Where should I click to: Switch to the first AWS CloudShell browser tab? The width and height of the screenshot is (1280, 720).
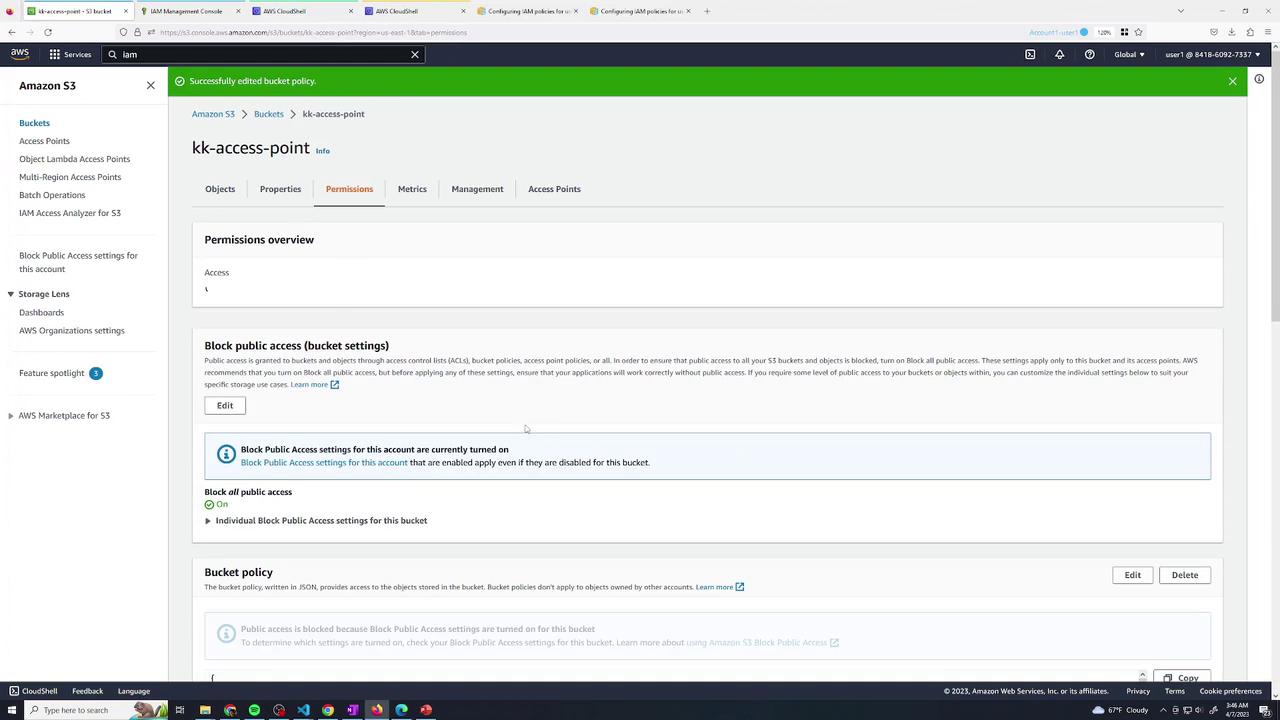click(302, 11)
